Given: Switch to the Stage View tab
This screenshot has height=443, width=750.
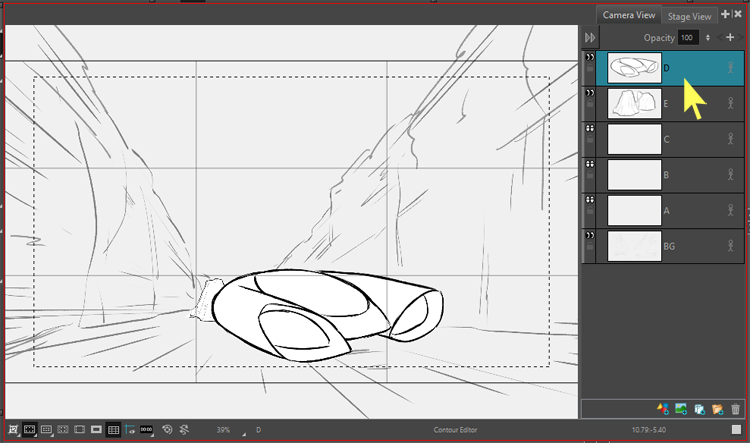Looking at the screenshot, I should (690, 16).
